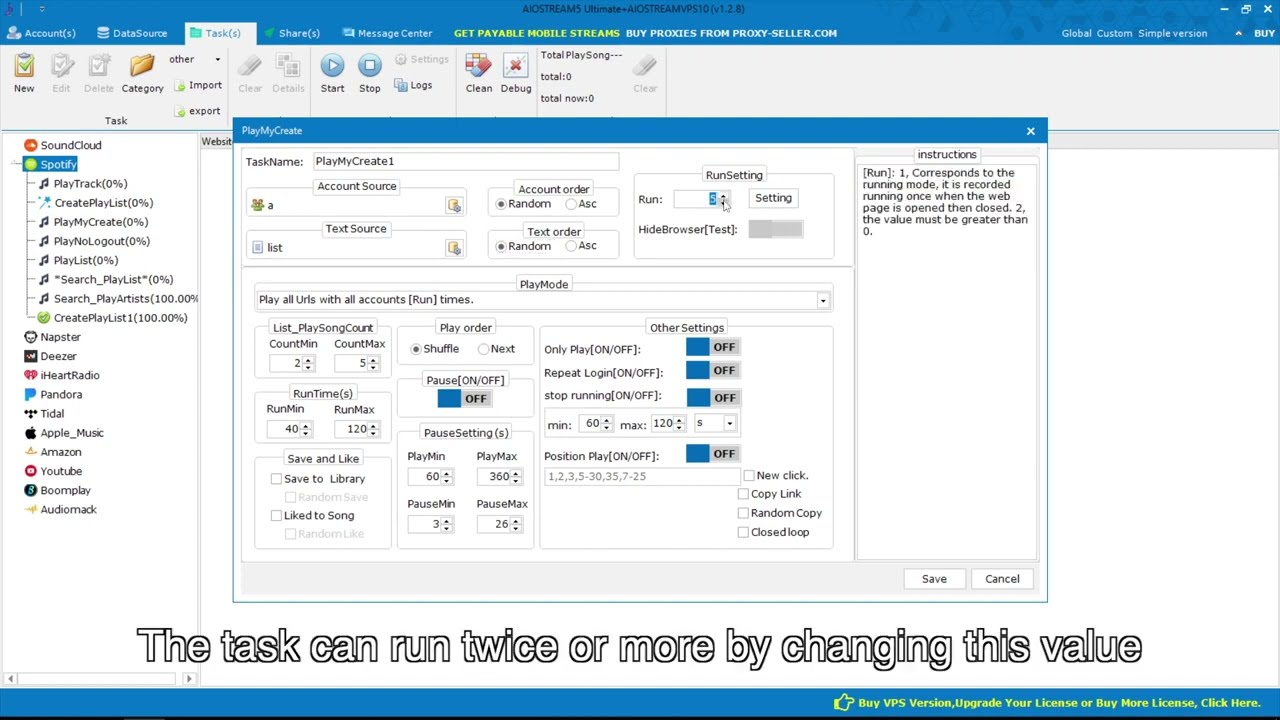Choose Asc for Account order
This screenshot has height=720, width=1280.
(x=581, y=204)
